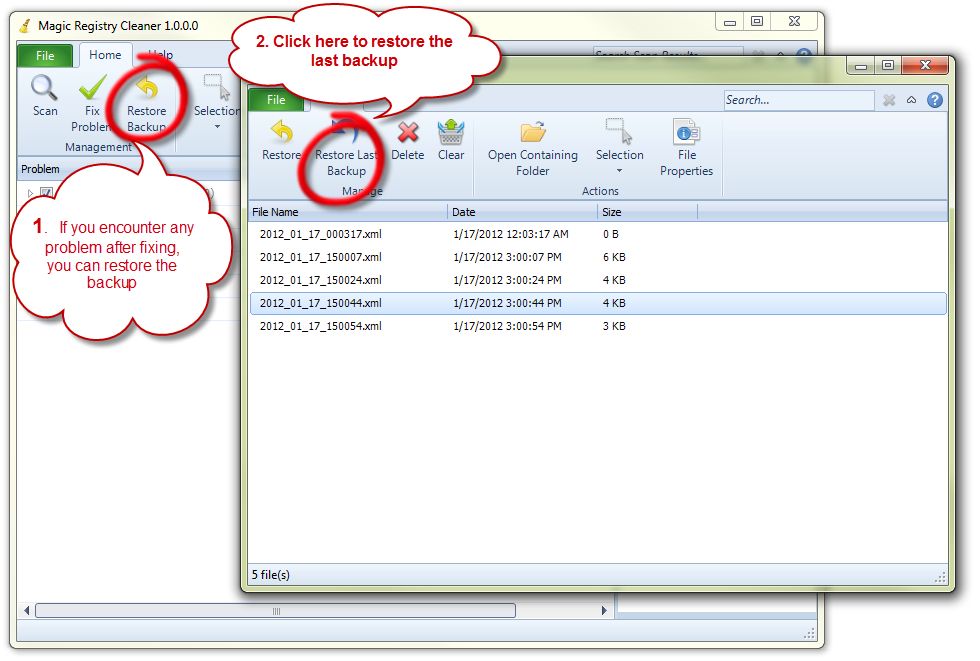The image size is (980, 661).
Task: Sort by the Size column header
Action: click(x=647, y=212)
